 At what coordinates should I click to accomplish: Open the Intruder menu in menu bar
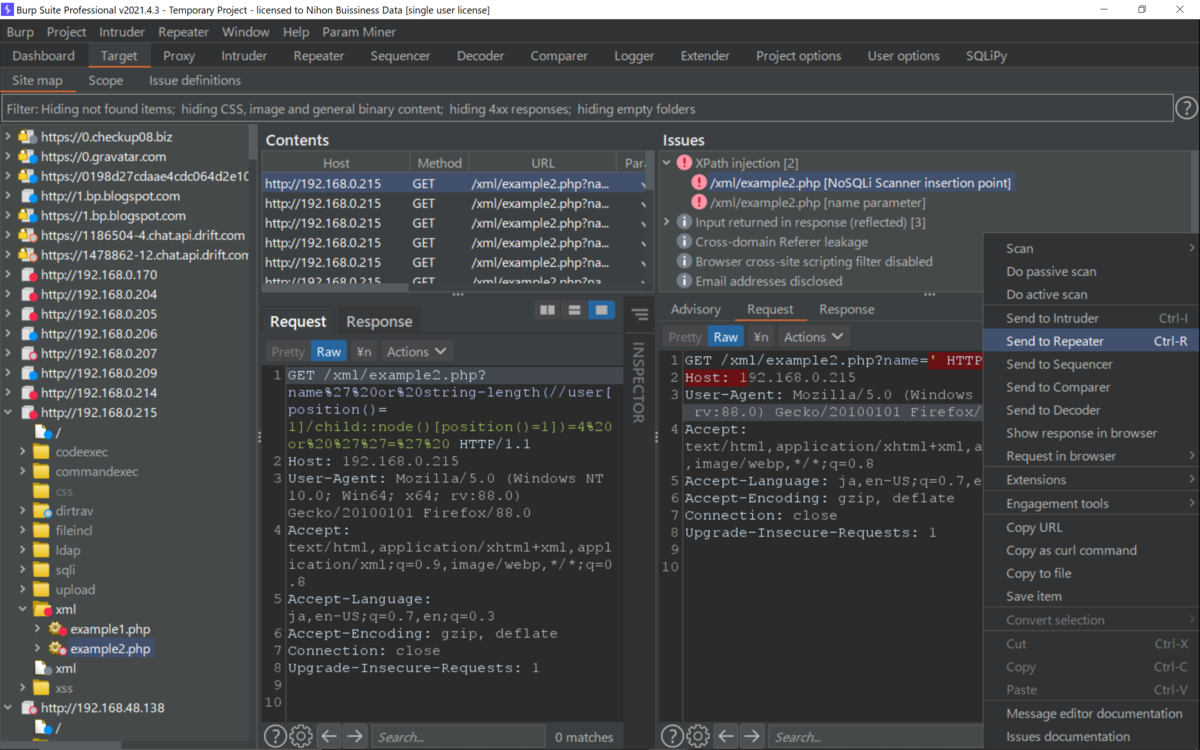pyautogui.click(x=122, y=32)
